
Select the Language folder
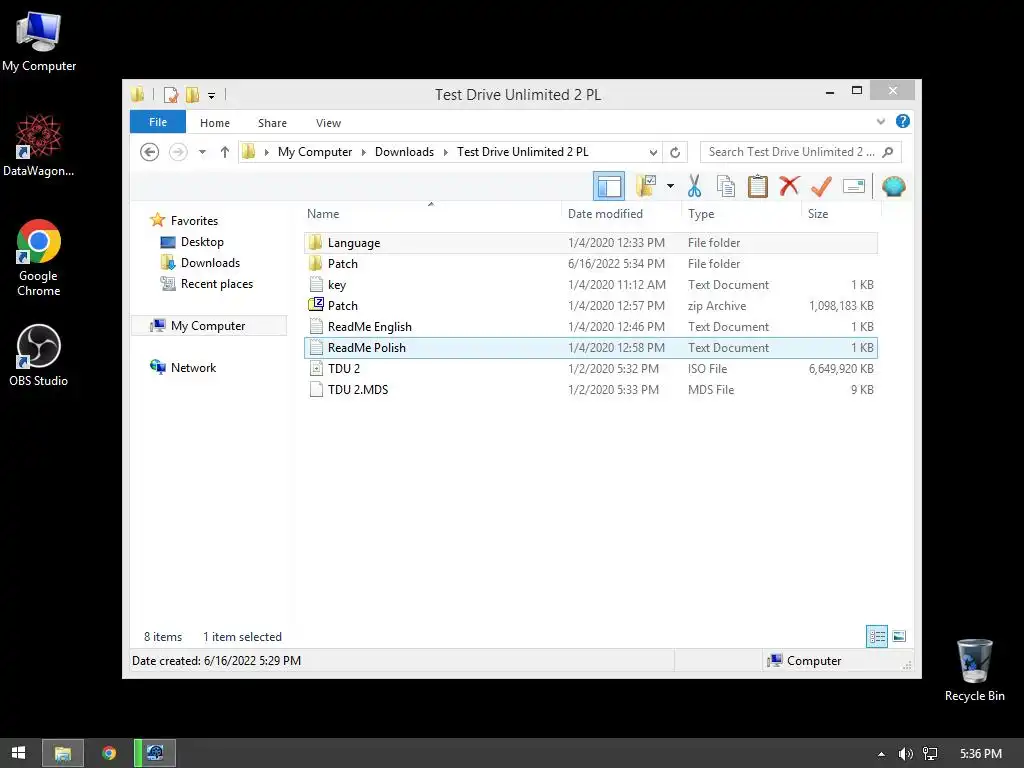pyautogui.click(x=590, y=242)
